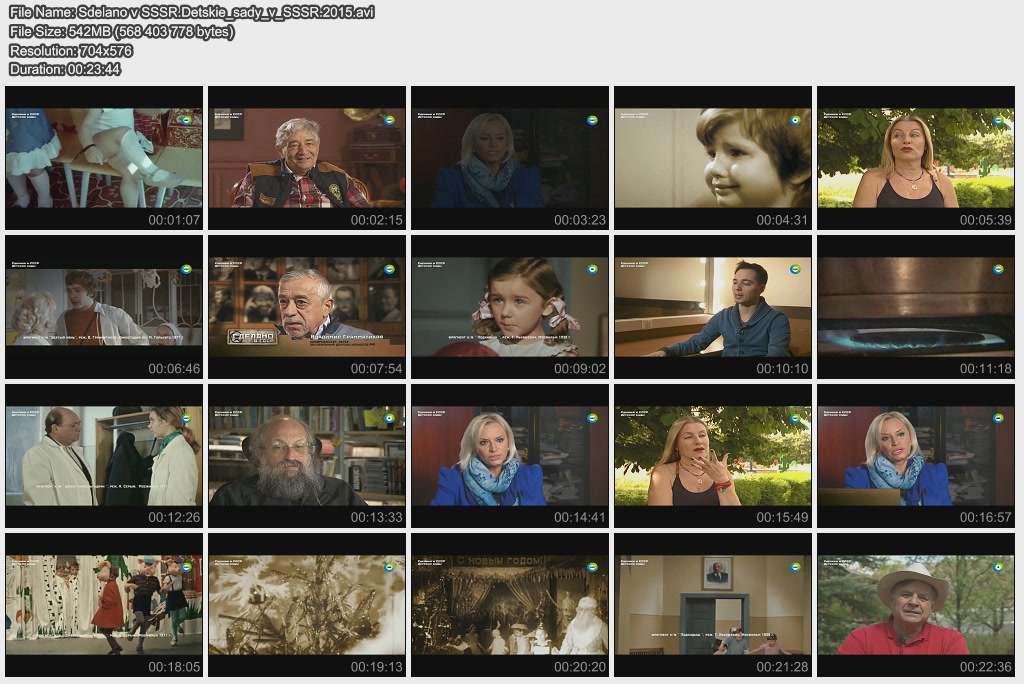Click channel logo in the 00:03:23 frame
Screen dimensions: 1024x684
click(x=592, y=120)
